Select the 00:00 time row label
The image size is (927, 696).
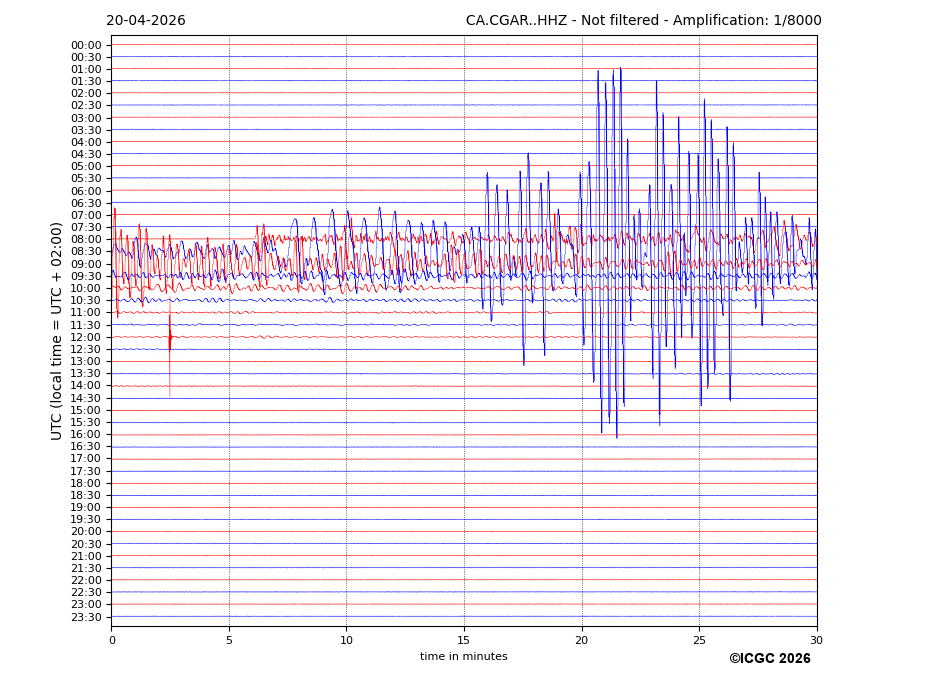(86, 45)
